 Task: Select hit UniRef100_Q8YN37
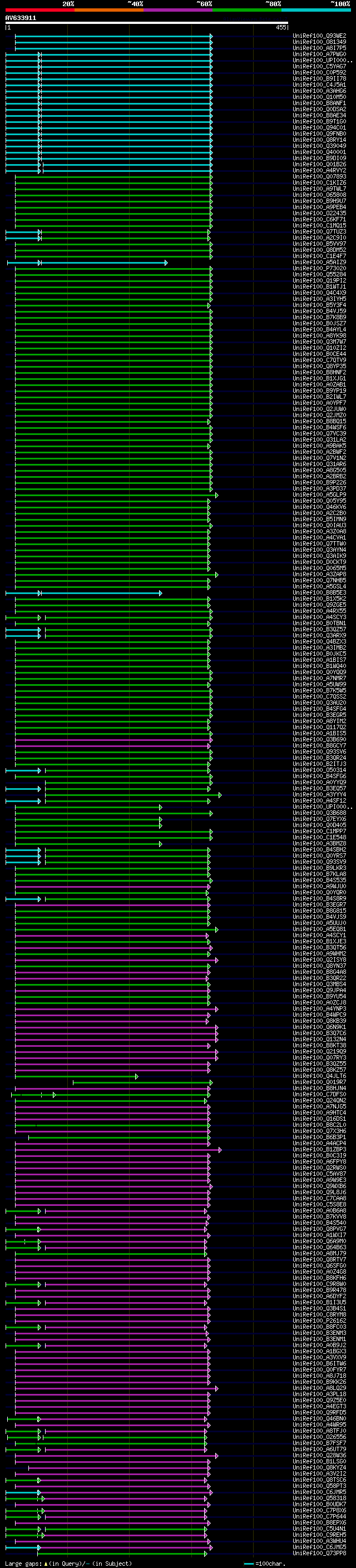(319, 966)
